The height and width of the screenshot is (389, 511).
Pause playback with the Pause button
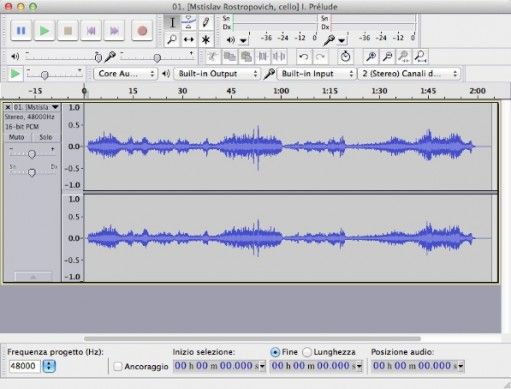click(21, 31)
